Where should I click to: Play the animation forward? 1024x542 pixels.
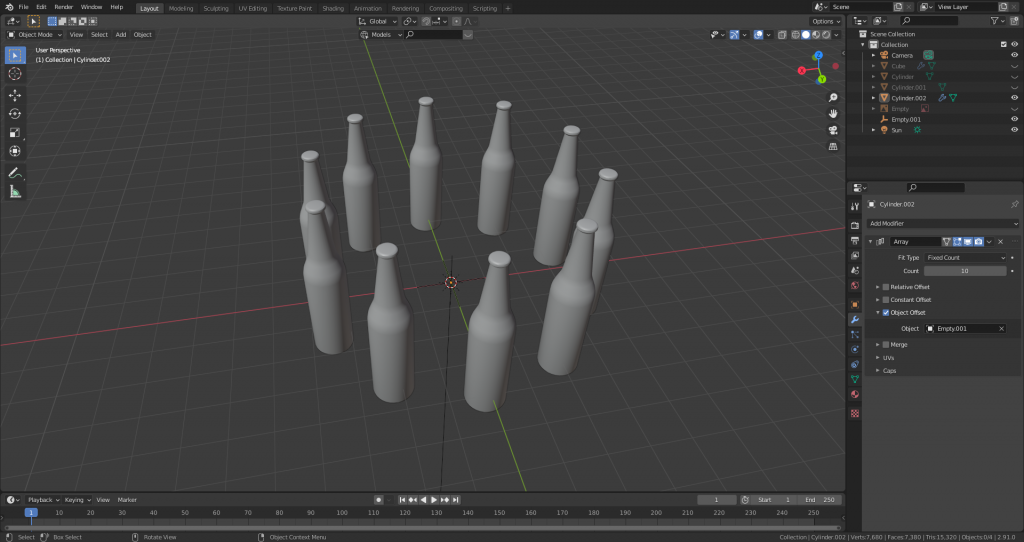click(x=434, y=500)
